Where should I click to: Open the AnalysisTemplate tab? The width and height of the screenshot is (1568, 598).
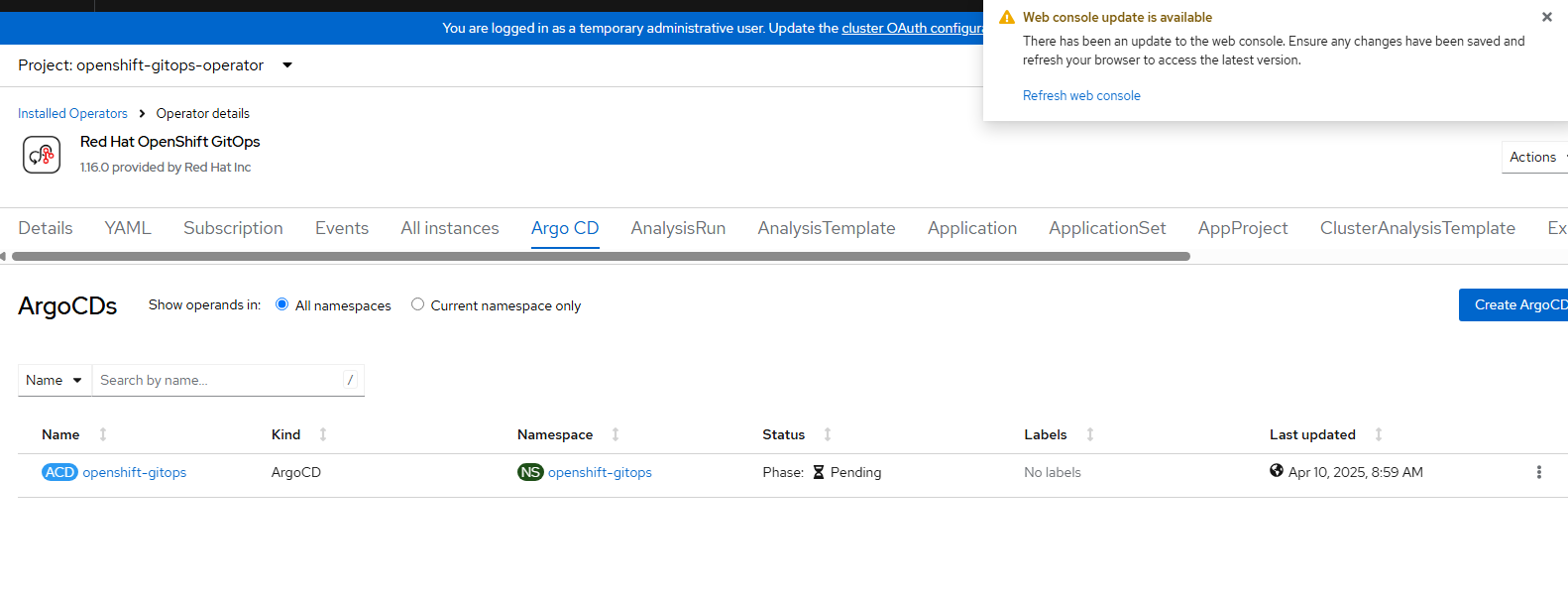coord(827,228)
